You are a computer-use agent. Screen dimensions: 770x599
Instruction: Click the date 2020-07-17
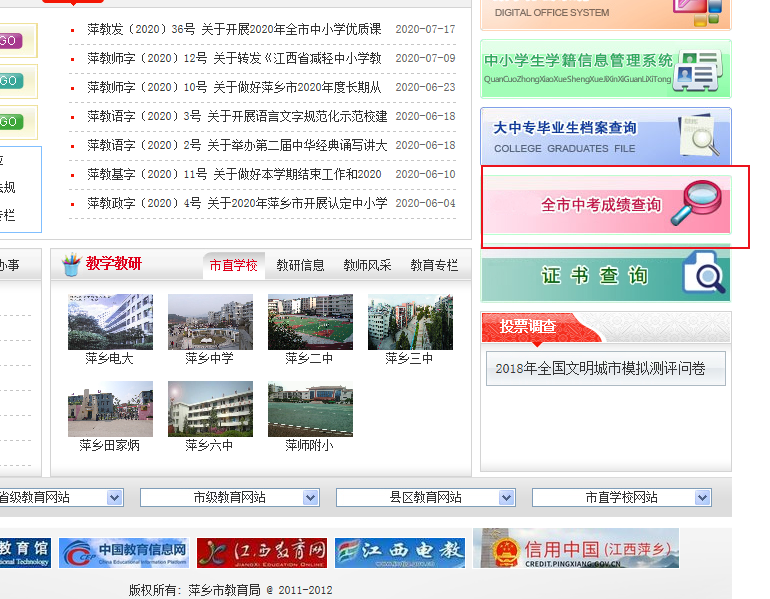coord(425,29)
